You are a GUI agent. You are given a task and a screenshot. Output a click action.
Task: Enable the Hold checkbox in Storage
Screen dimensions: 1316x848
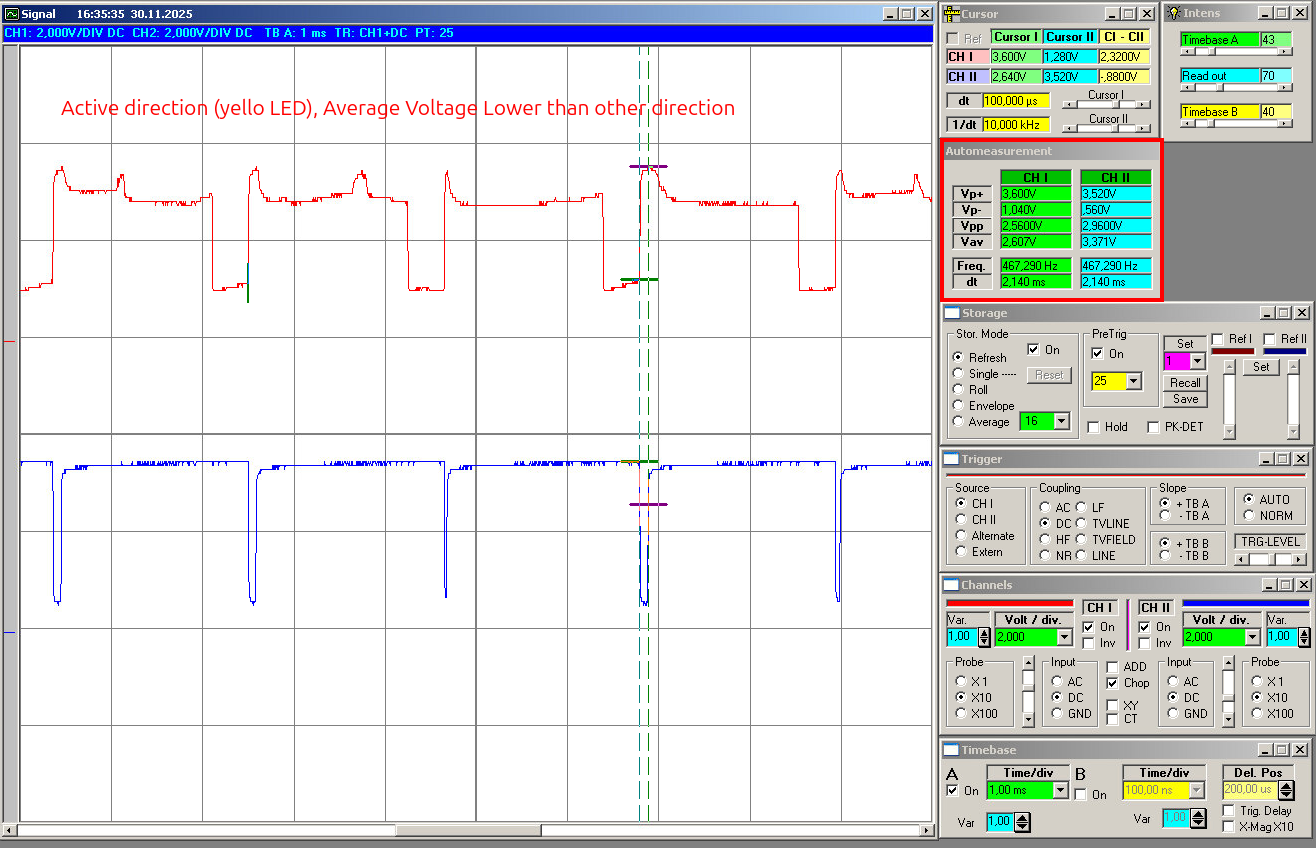1093,427
